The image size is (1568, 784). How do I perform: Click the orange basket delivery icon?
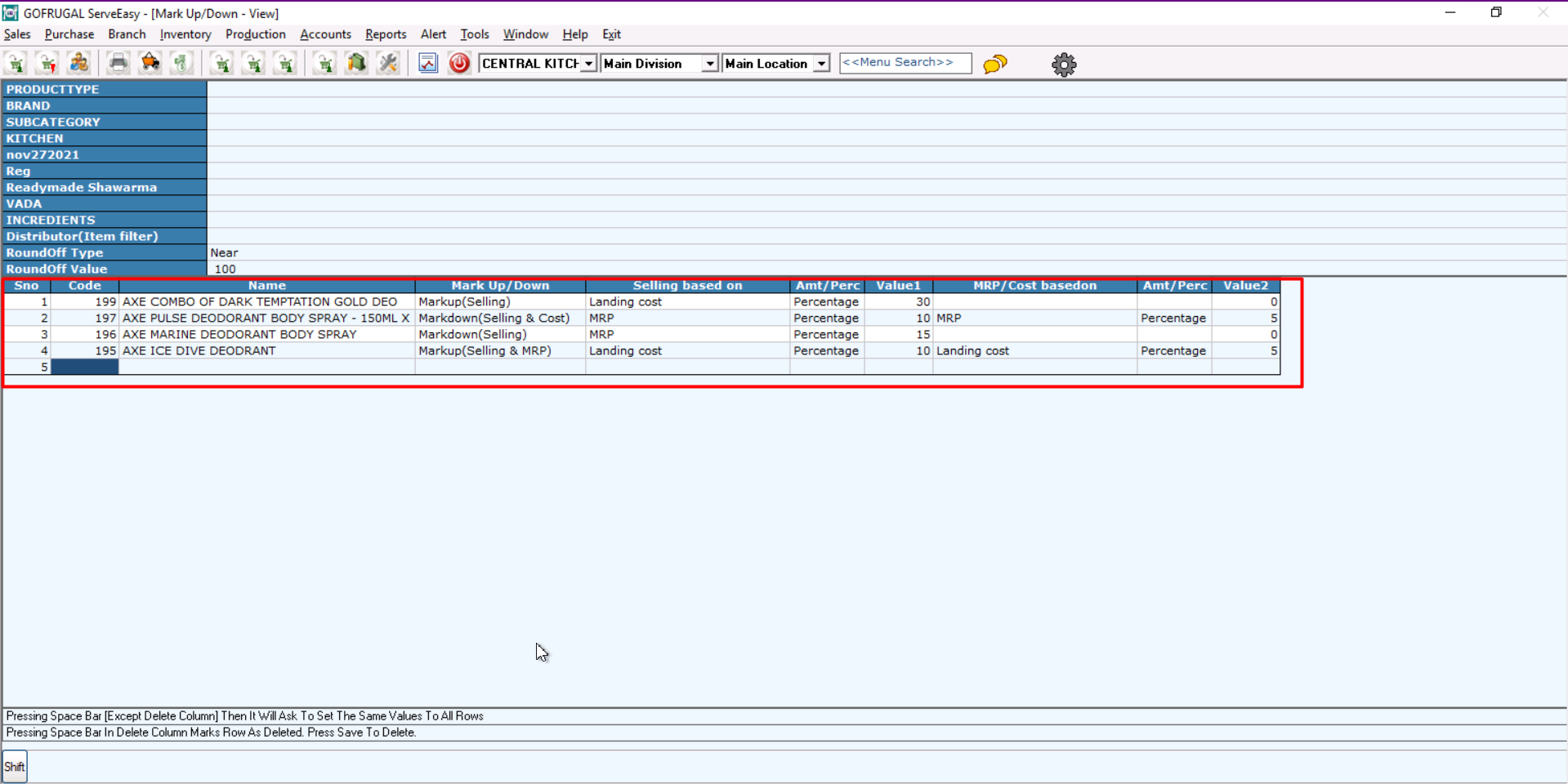150,63
